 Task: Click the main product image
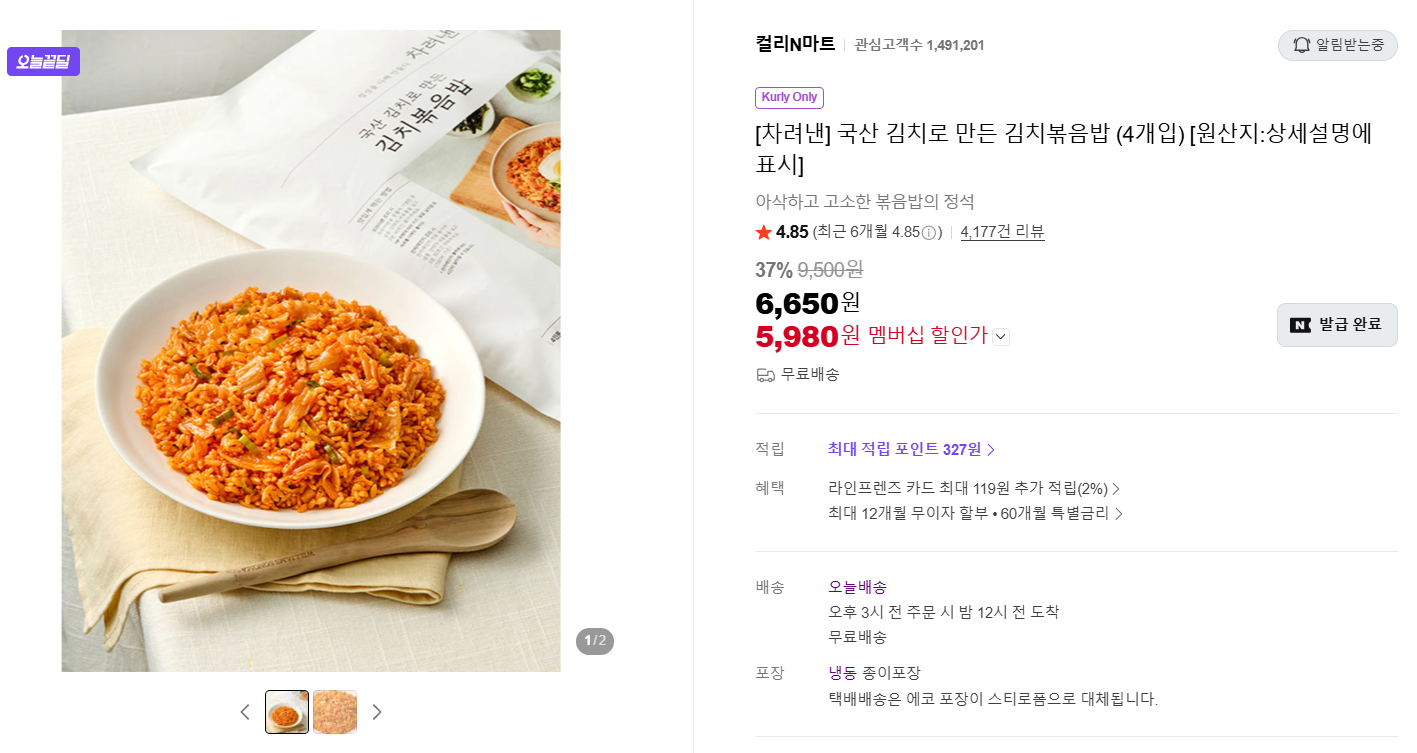click(311, 351)
